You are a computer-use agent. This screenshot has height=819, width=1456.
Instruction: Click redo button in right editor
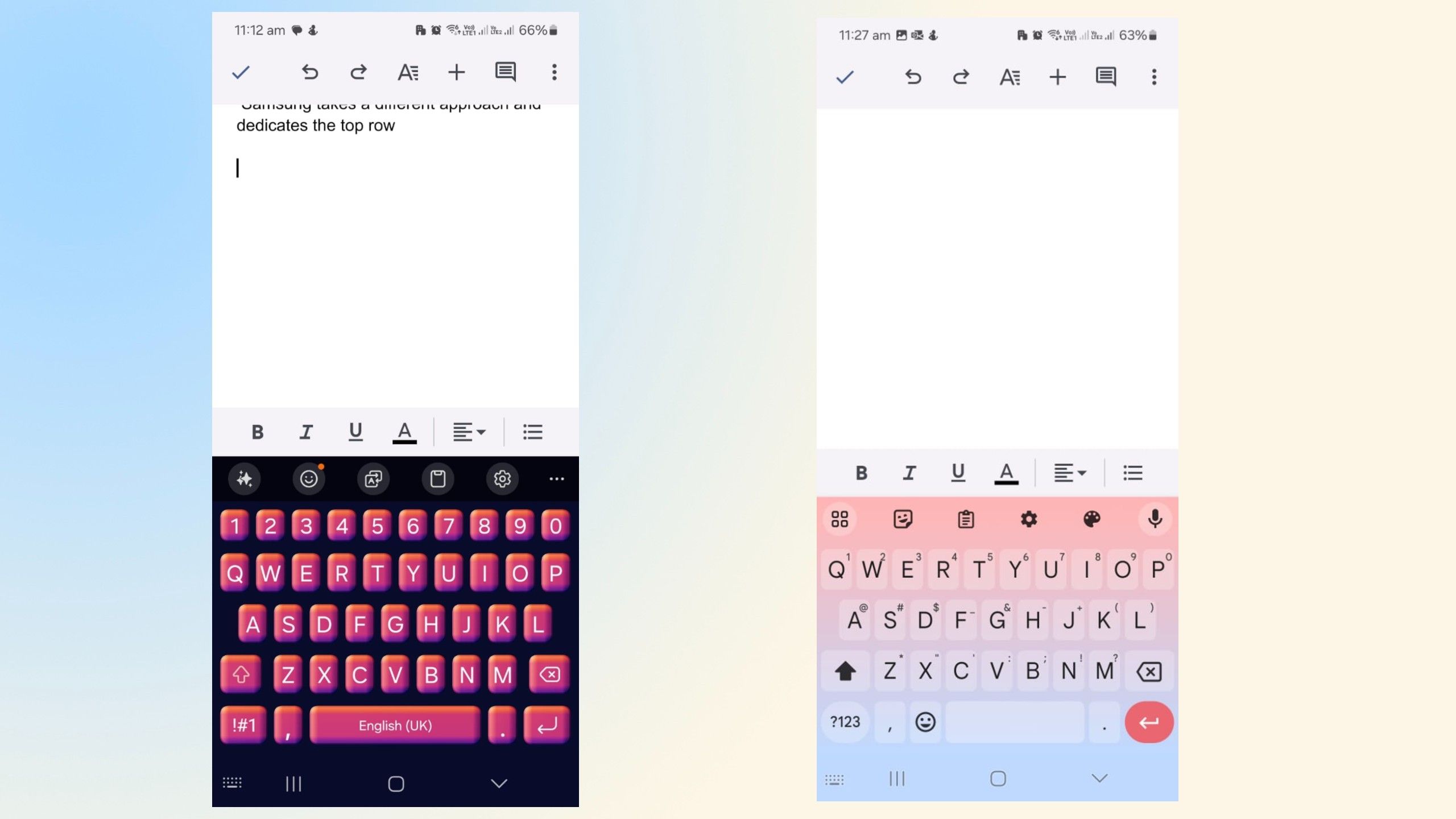point(959,76)
